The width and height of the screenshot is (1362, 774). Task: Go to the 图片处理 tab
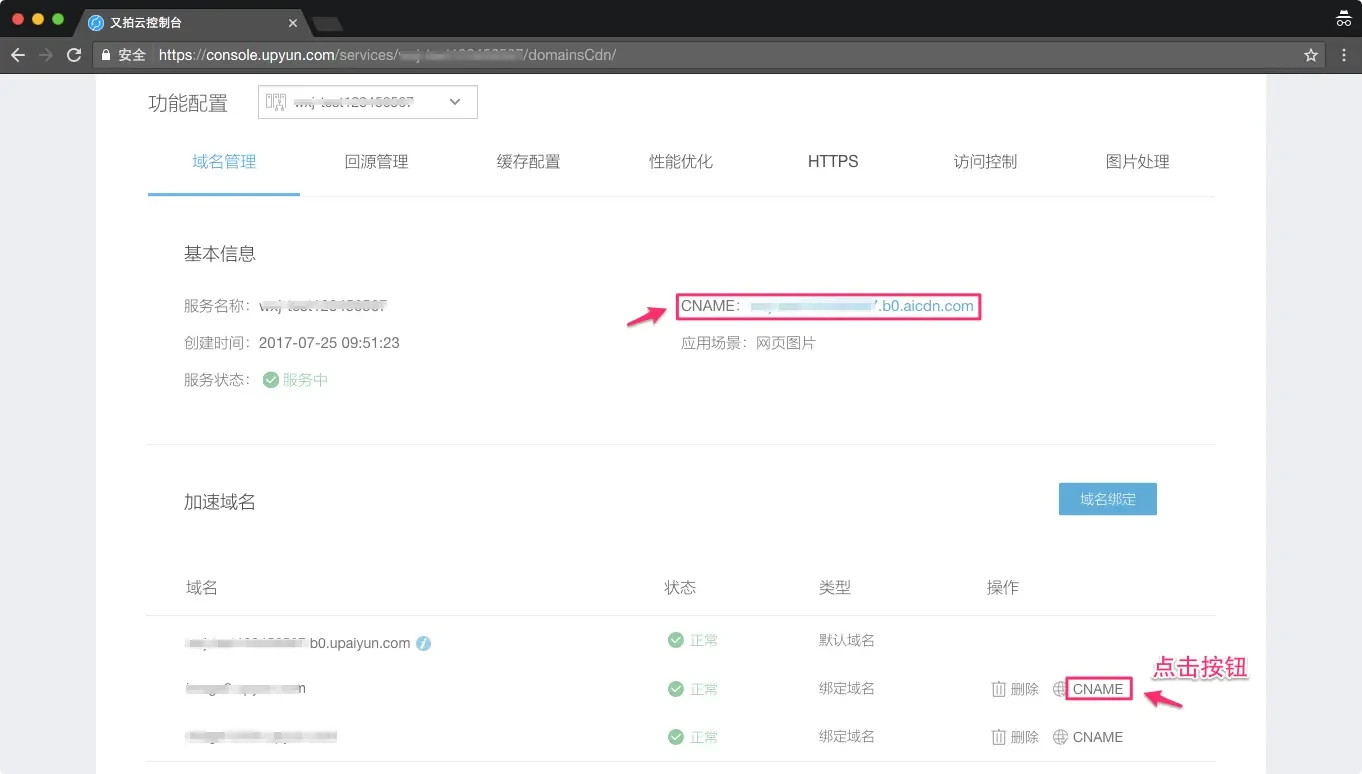pos(1137,162)
